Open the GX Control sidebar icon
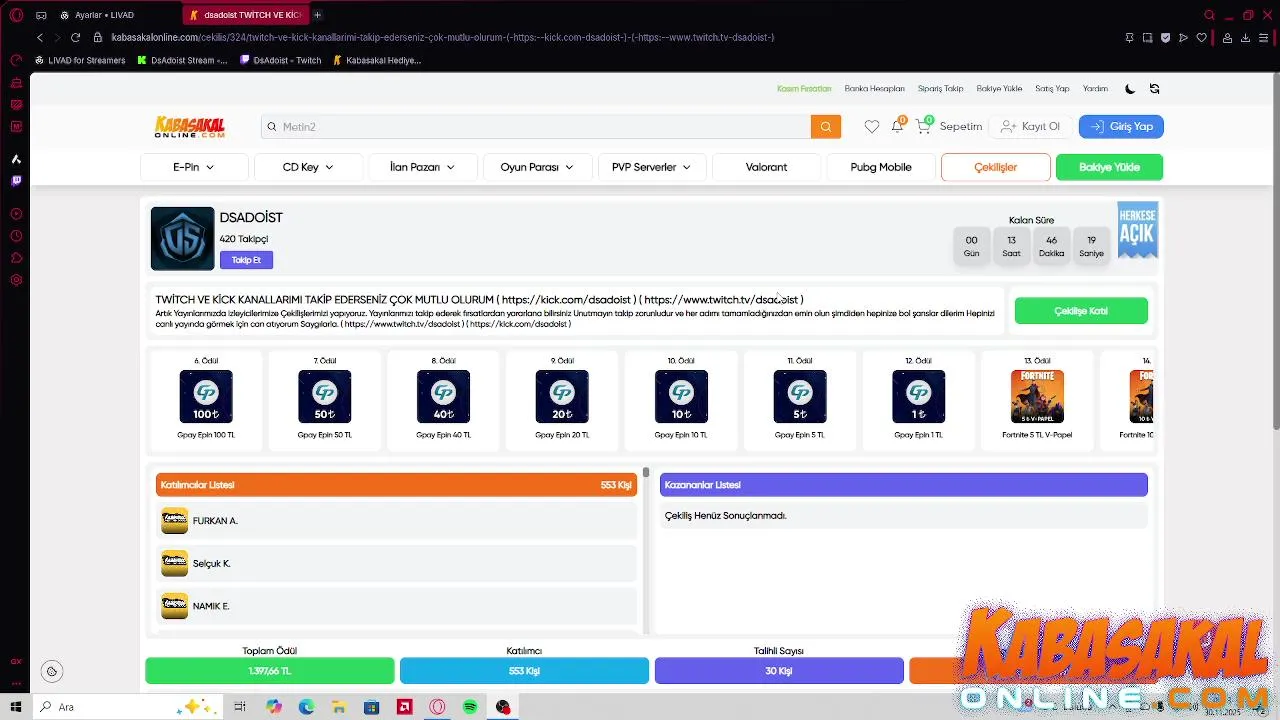This screenshot has height=720, width=1280. [x=16, y=60]
